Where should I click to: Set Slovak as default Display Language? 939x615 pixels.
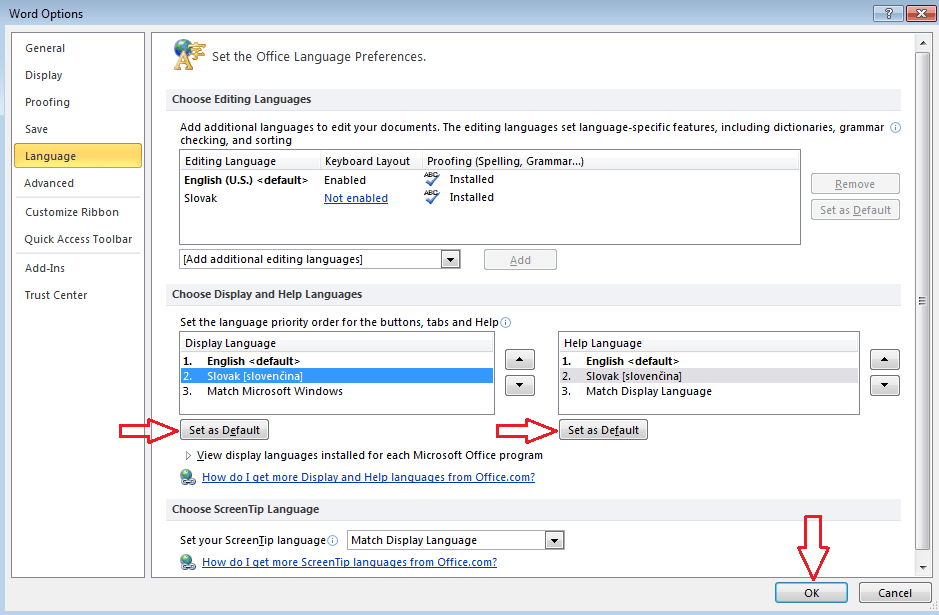pos(224,428)
